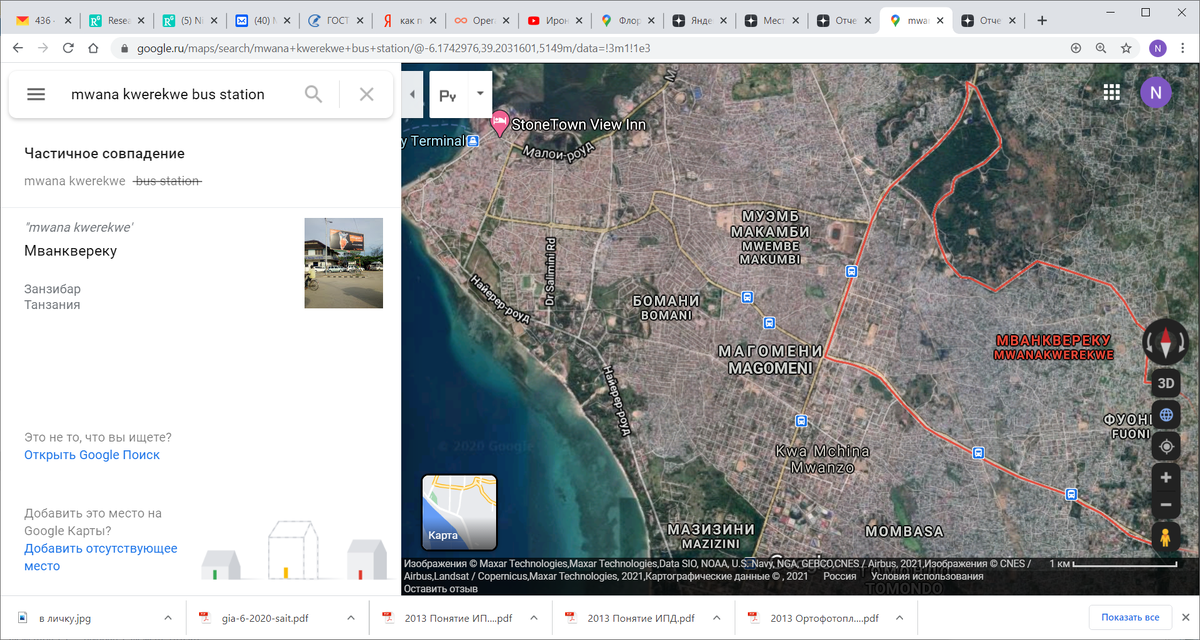Click the search magnifier icon
1200x640 pixels.
(313, 94)
